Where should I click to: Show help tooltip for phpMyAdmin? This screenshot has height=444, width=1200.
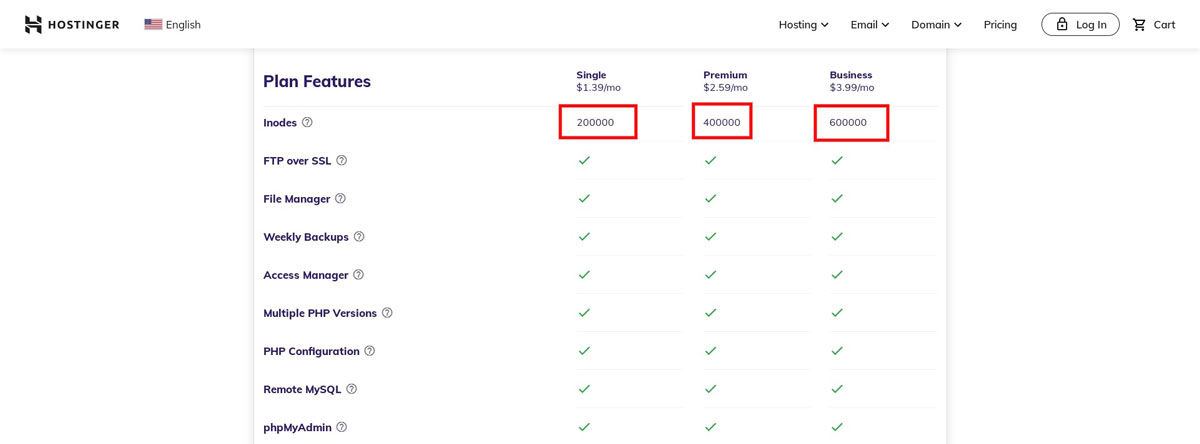click(x=341, y=426)
